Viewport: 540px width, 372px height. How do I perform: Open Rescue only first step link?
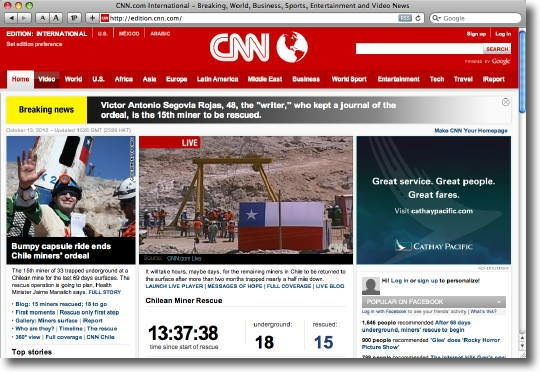89,312
